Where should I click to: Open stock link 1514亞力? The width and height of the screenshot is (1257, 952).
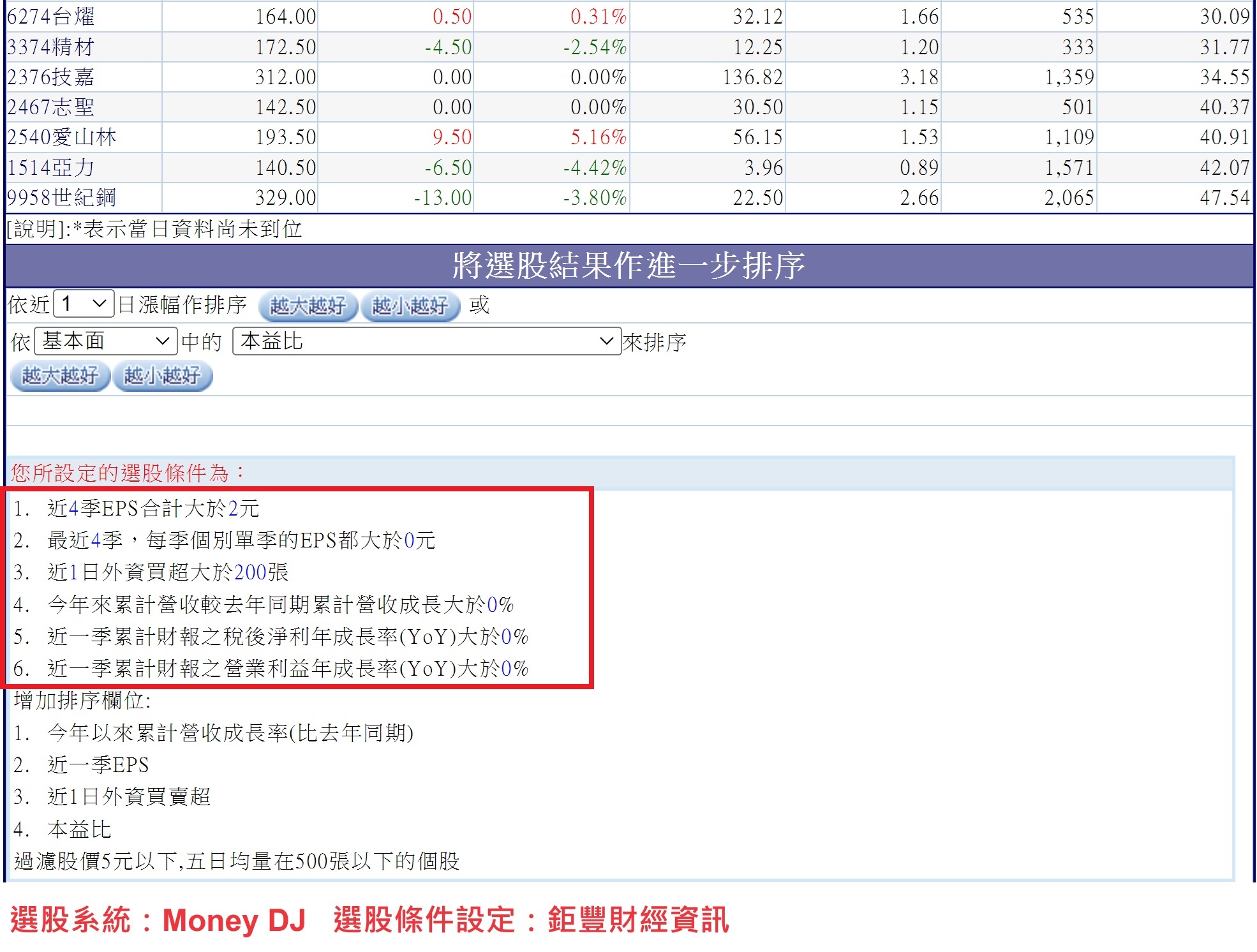(x=50, y=168)
